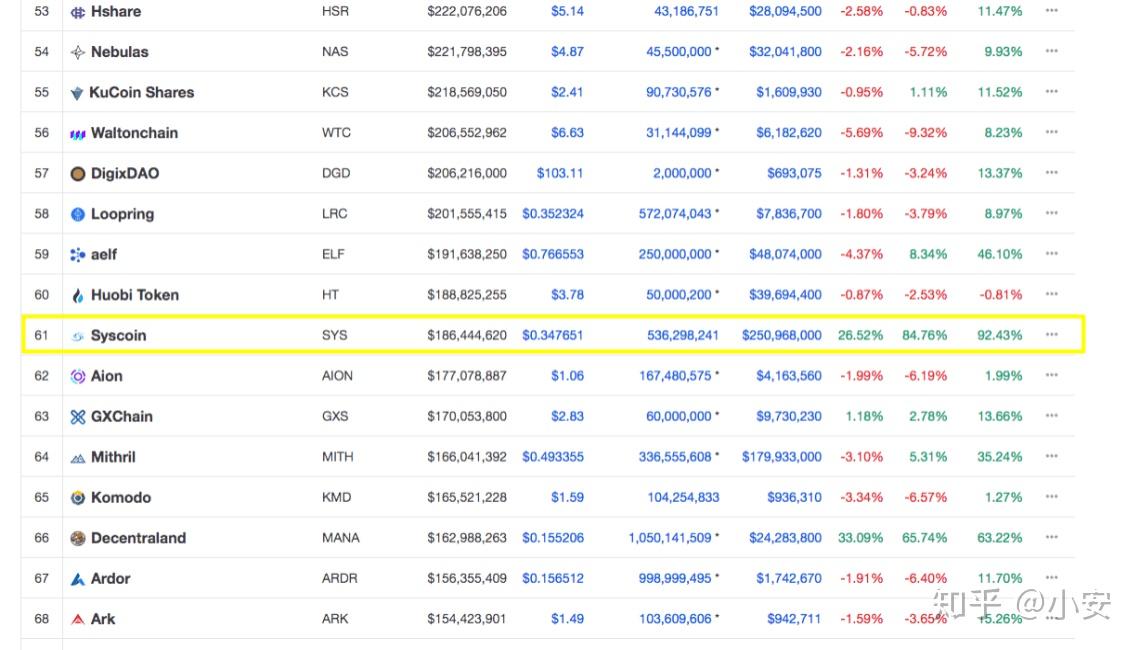Image resolution: width=1140 pixels, height=650 pixels.
Task: Click Decentraland's supply 1,050,141,509
Action: pos(670,538)
